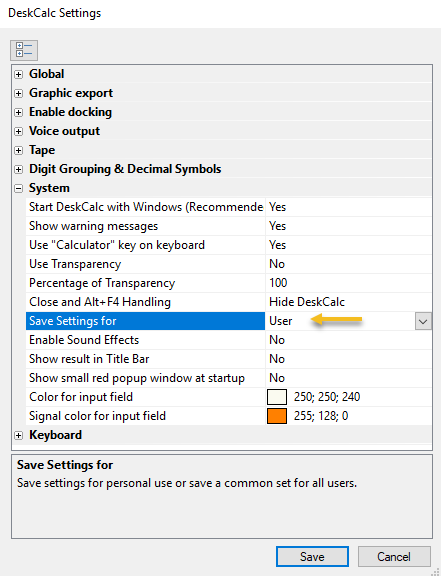Screen dimensions: 441x576
Task: Click the Save button
Action: (312, 557)
